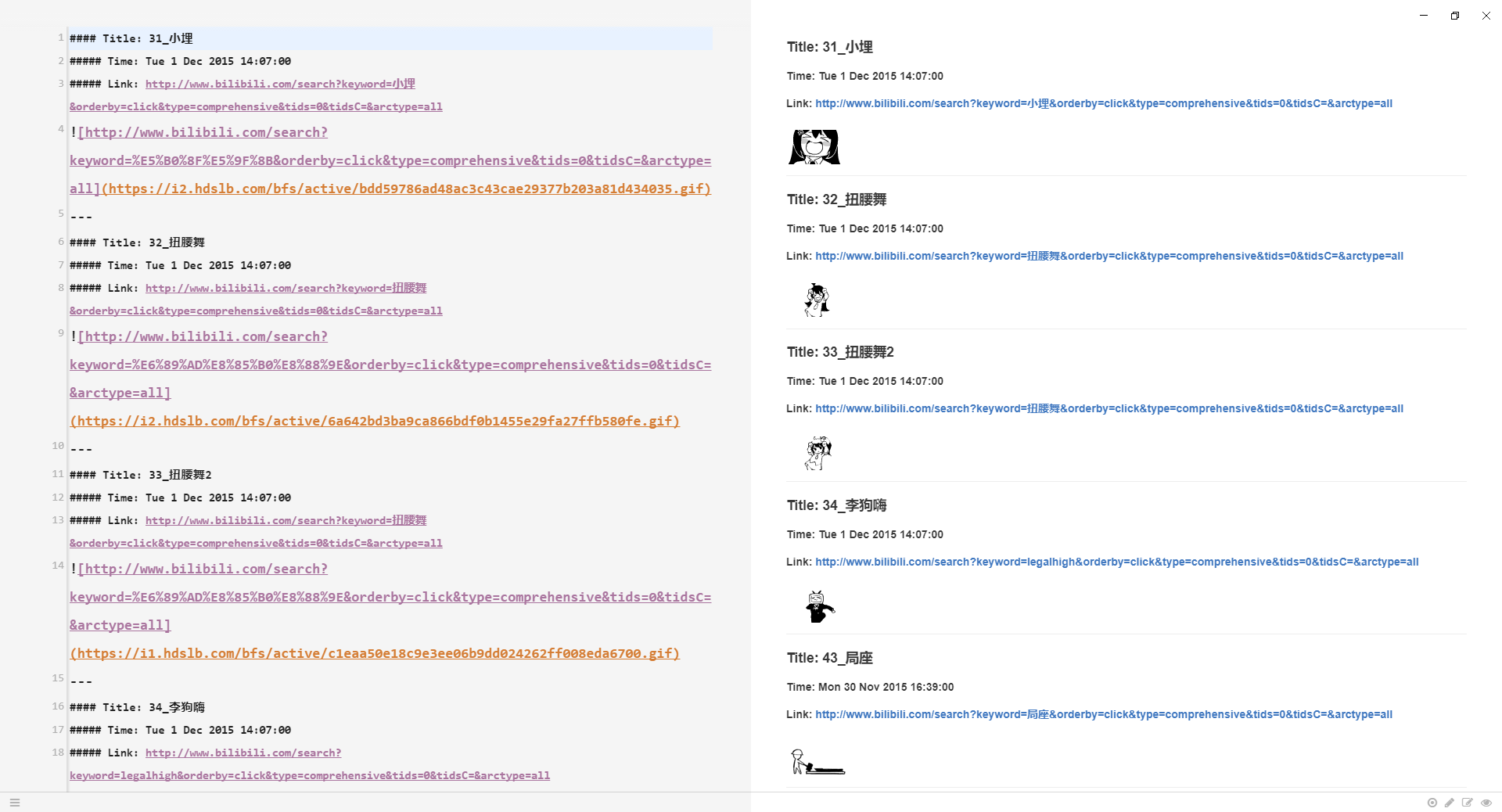1502x812 pixels.
Task: Click the hdslb bdd59786 gif URL in the editor
Action: point(407,189)
